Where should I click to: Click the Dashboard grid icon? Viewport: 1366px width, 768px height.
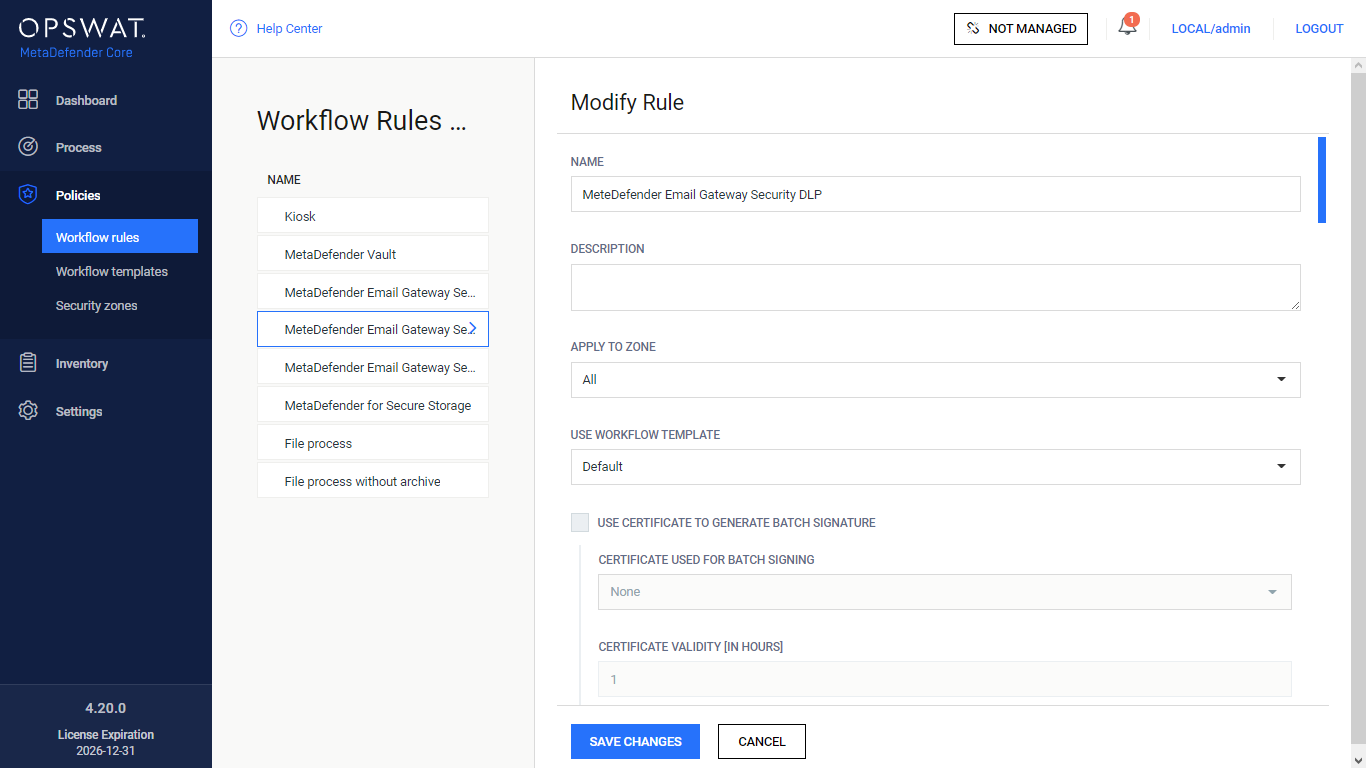28,99
